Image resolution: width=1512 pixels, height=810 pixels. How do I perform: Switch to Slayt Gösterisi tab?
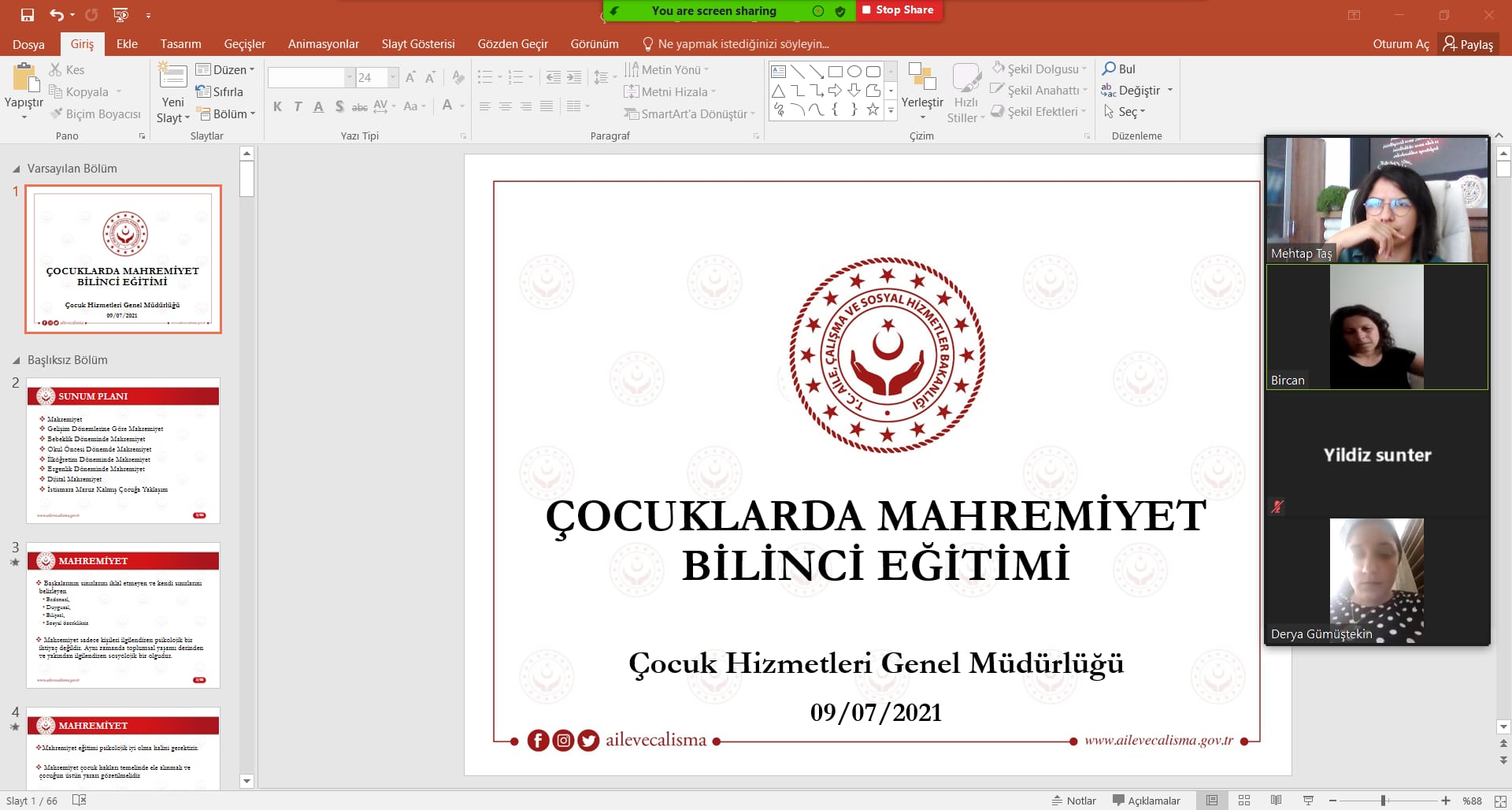[x=417, y=44]
